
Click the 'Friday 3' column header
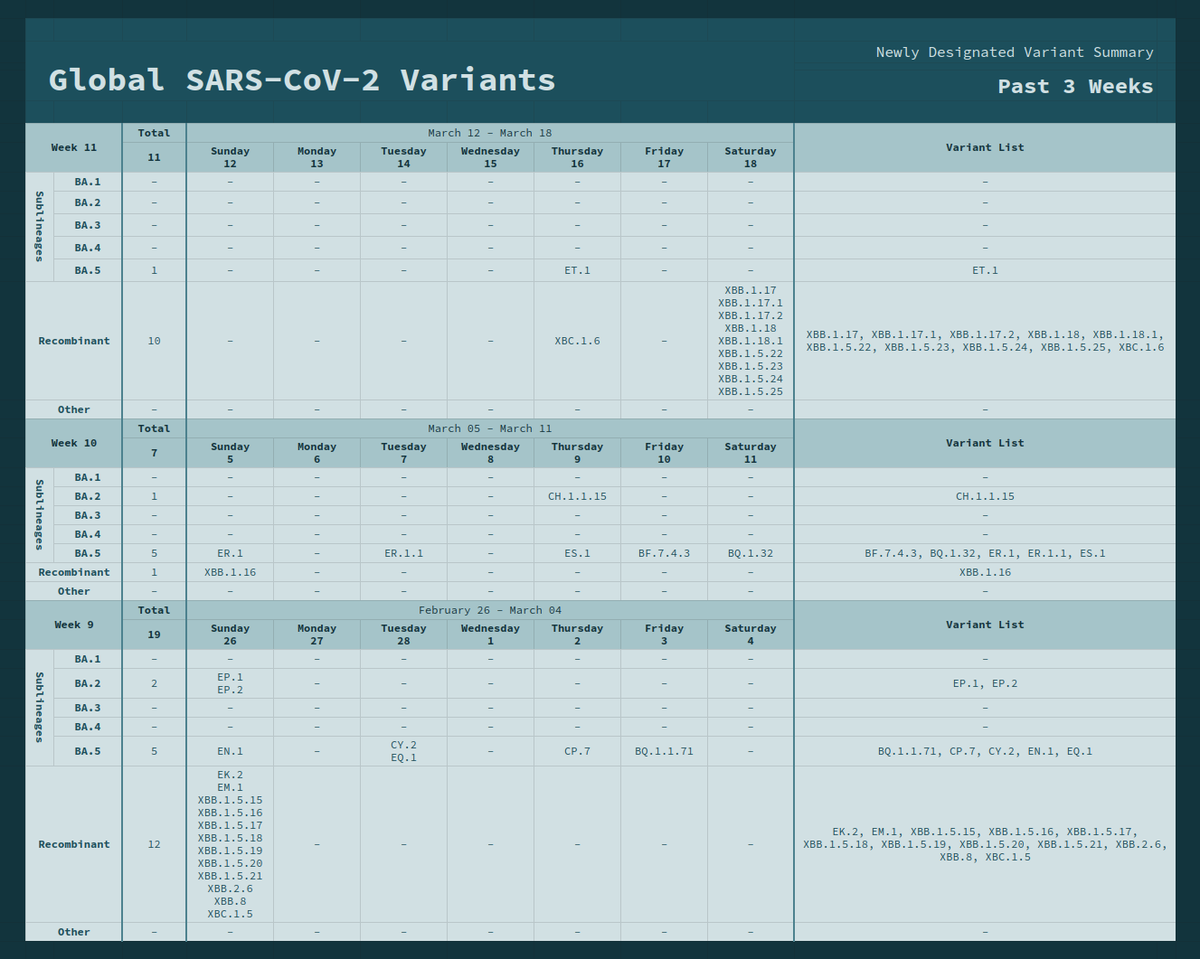pyautogui.click(x=664, y=635)
